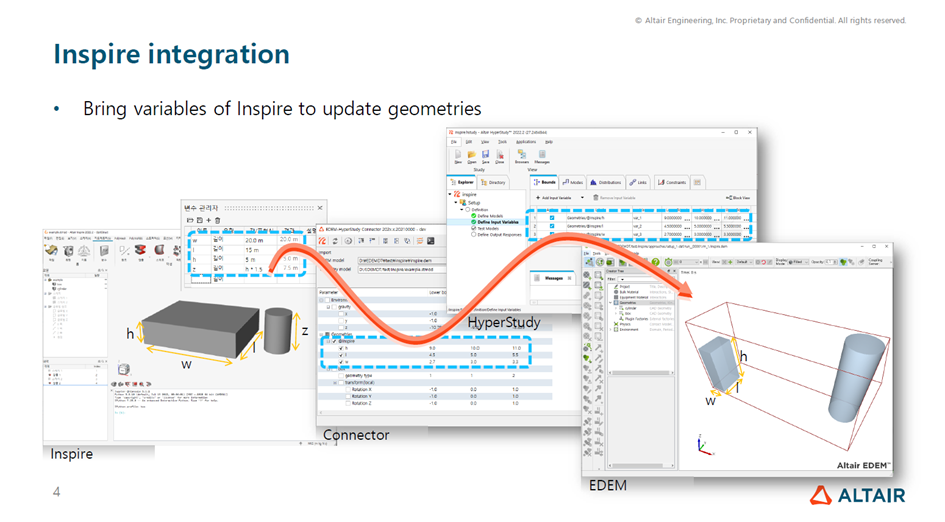The height and width of the screenshot is (522, 945).
Task: Click Block View in HyperStudy
Action: tap(738, 198)
